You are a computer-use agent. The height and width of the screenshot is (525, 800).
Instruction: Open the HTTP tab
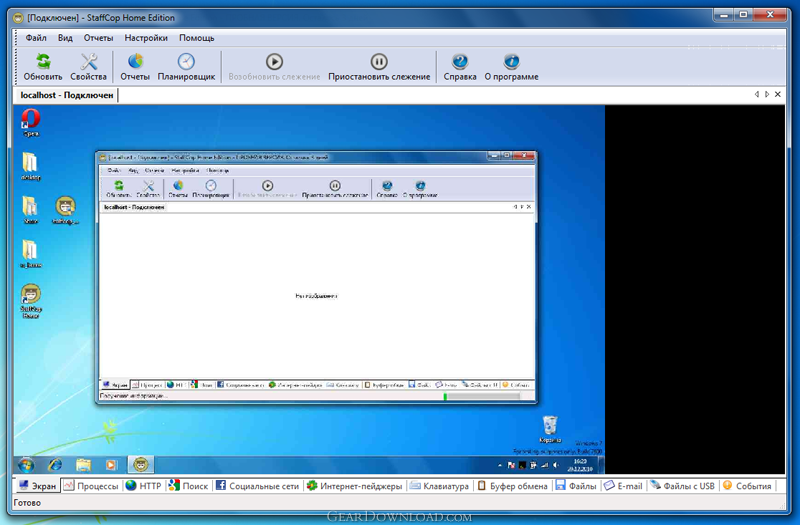click(143, 486)
